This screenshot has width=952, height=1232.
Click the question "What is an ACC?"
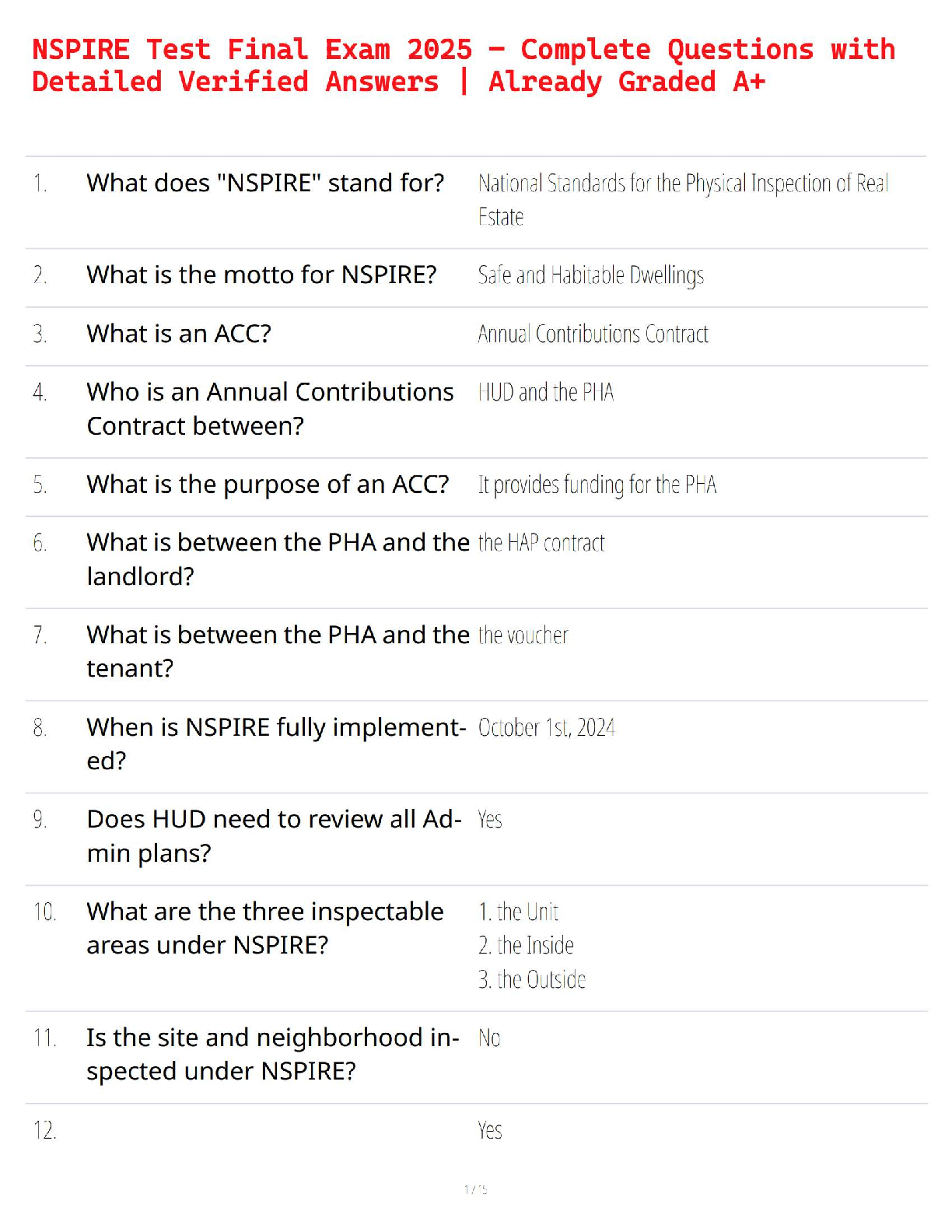point(179,334)
